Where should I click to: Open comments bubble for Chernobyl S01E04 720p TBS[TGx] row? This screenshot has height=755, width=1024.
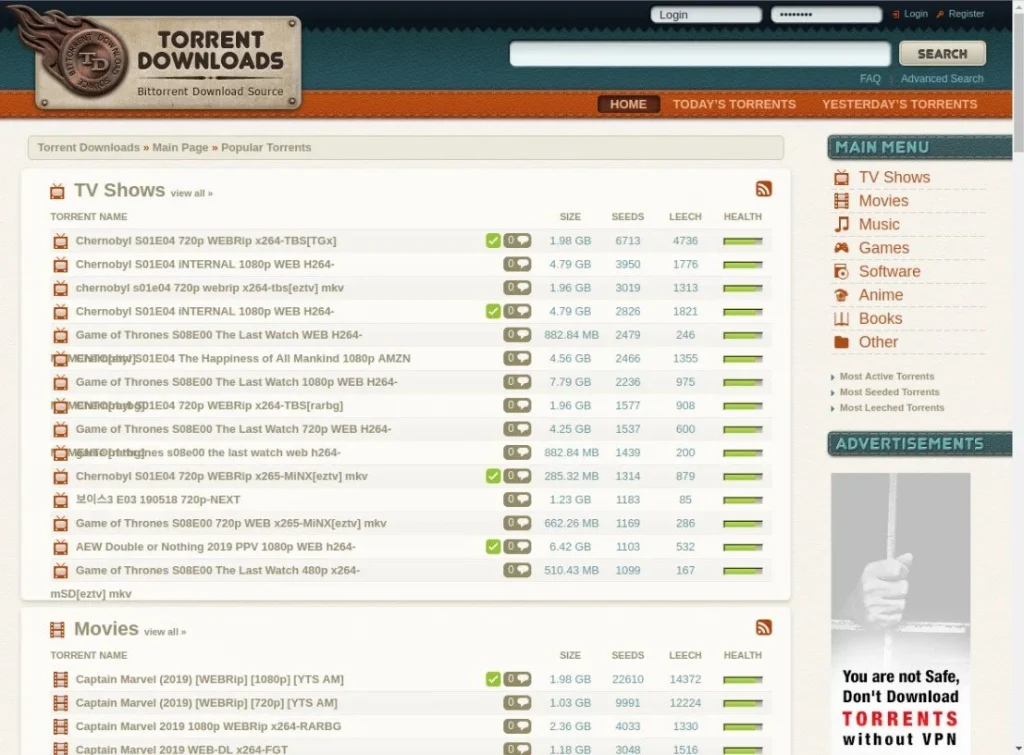(517, 240)
